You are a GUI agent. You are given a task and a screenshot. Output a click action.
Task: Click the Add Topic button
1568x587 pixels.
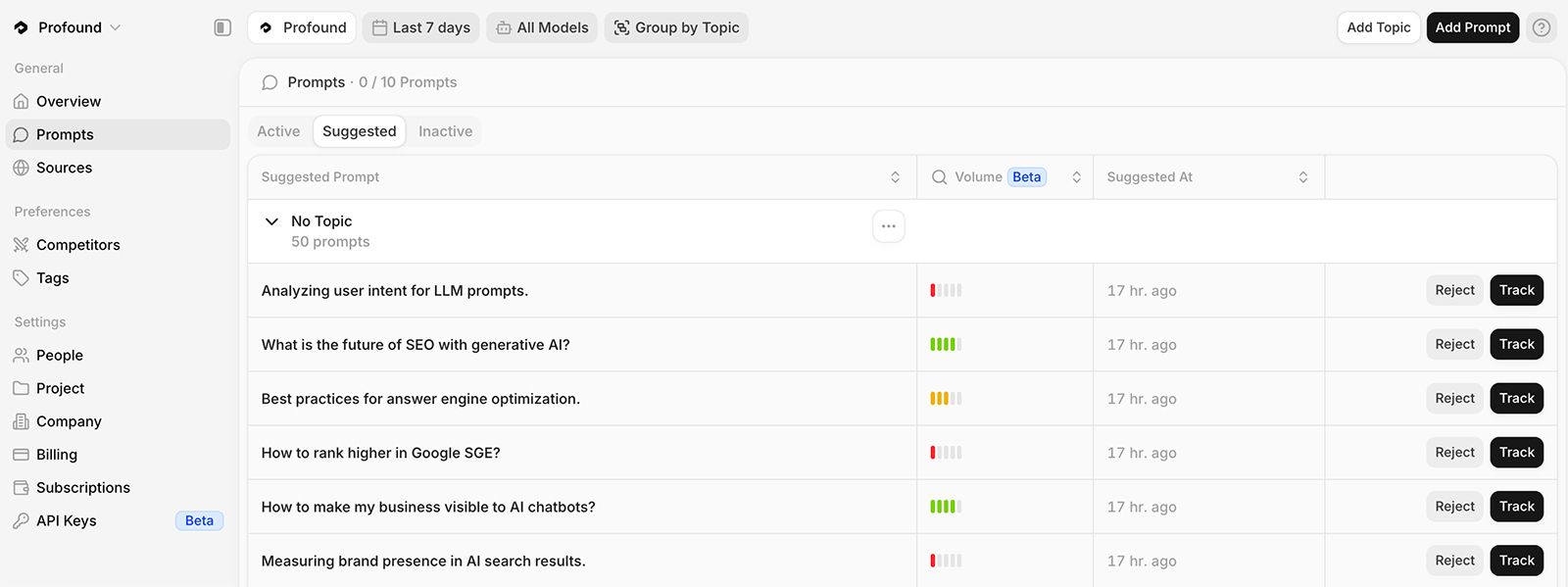point(1378,27)
